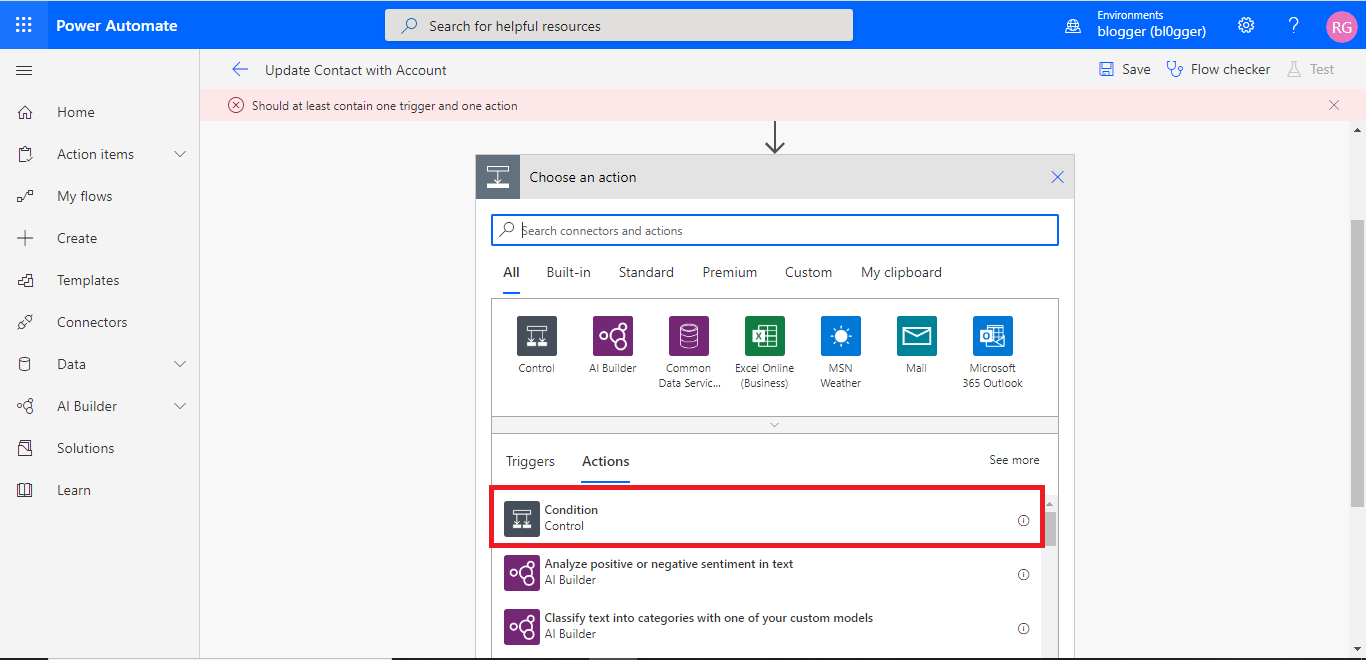Select Create in the sidebar
Viewport: 1366px width, 660px height.
77,238
